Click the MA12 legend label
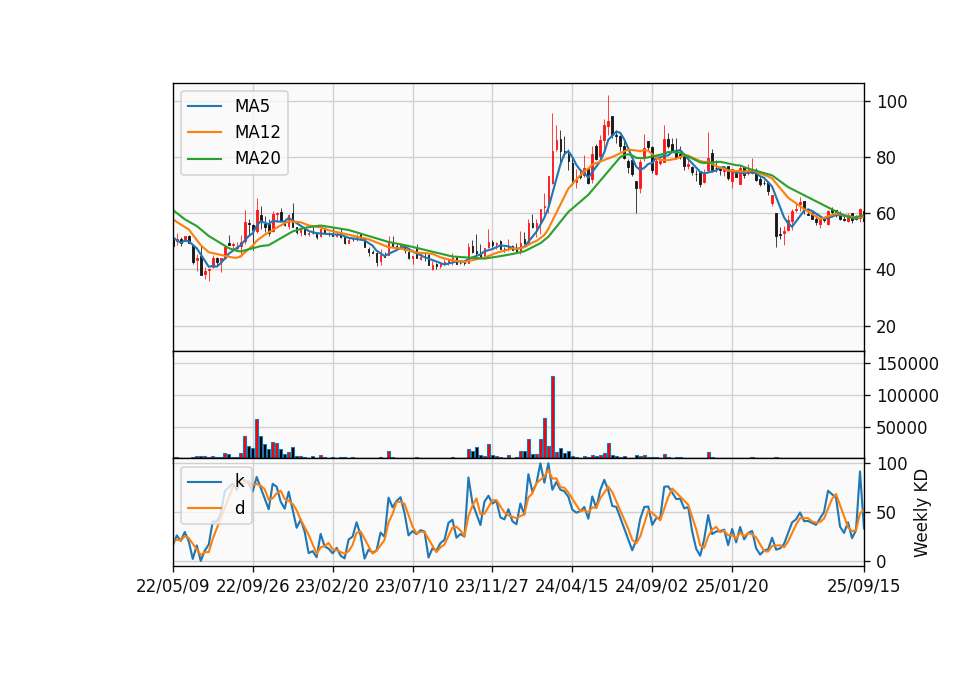The width and height of the screenshot is (960, 690). click(257, 132)
